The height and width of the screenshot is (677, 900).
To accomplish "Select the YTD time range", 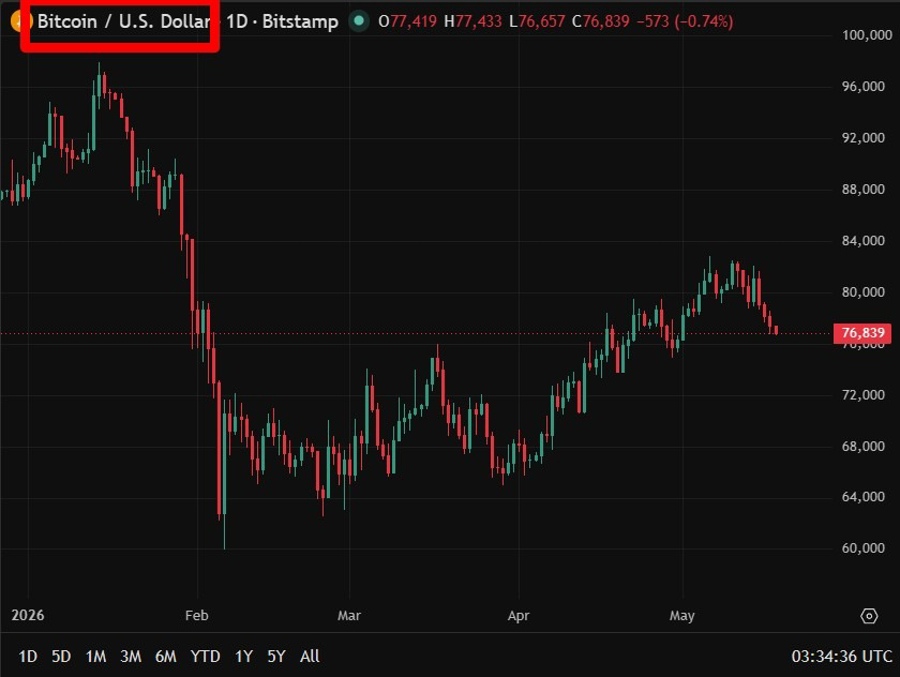I will 205,656.
